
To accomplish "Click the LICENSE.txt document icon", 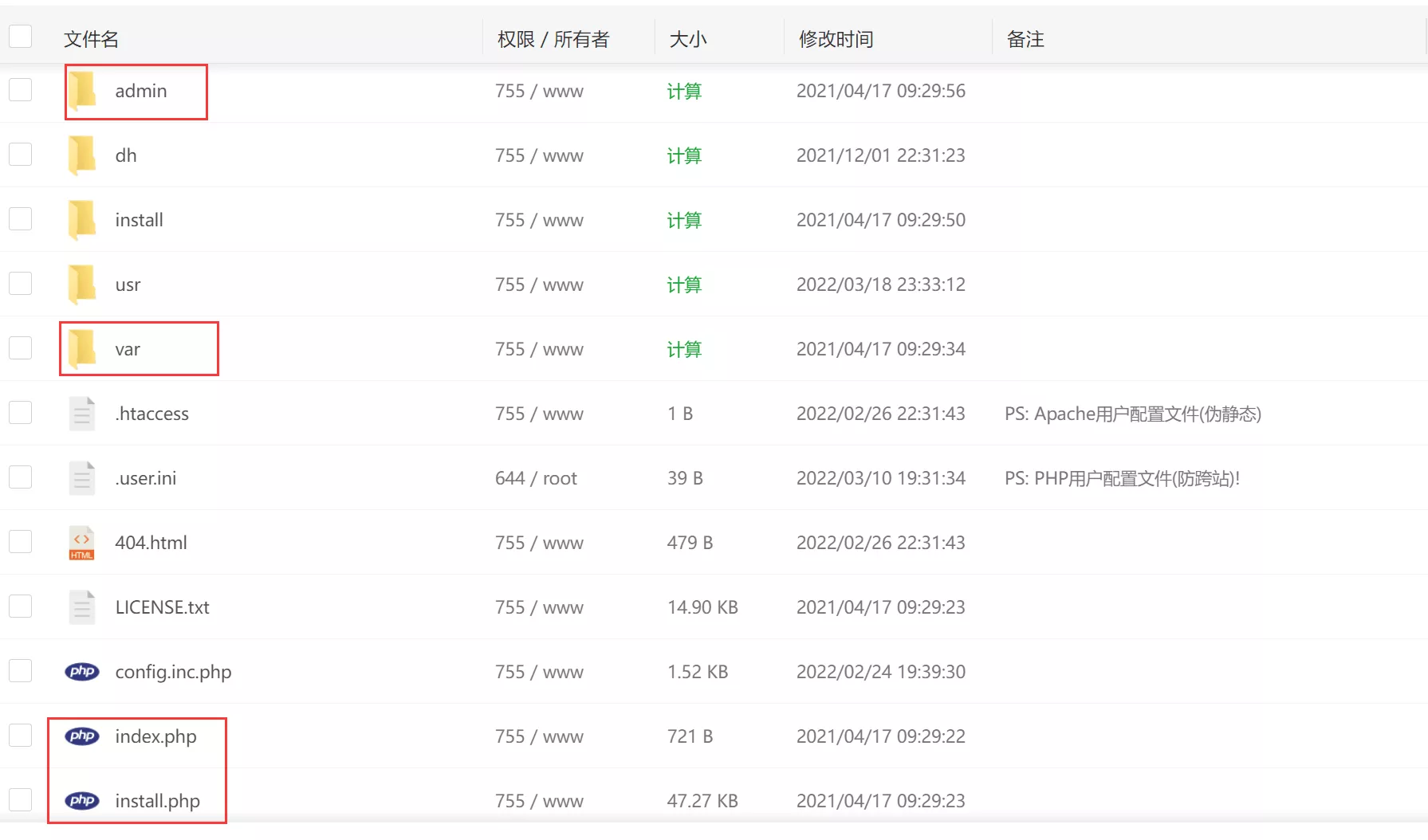I will coord(82,606).
